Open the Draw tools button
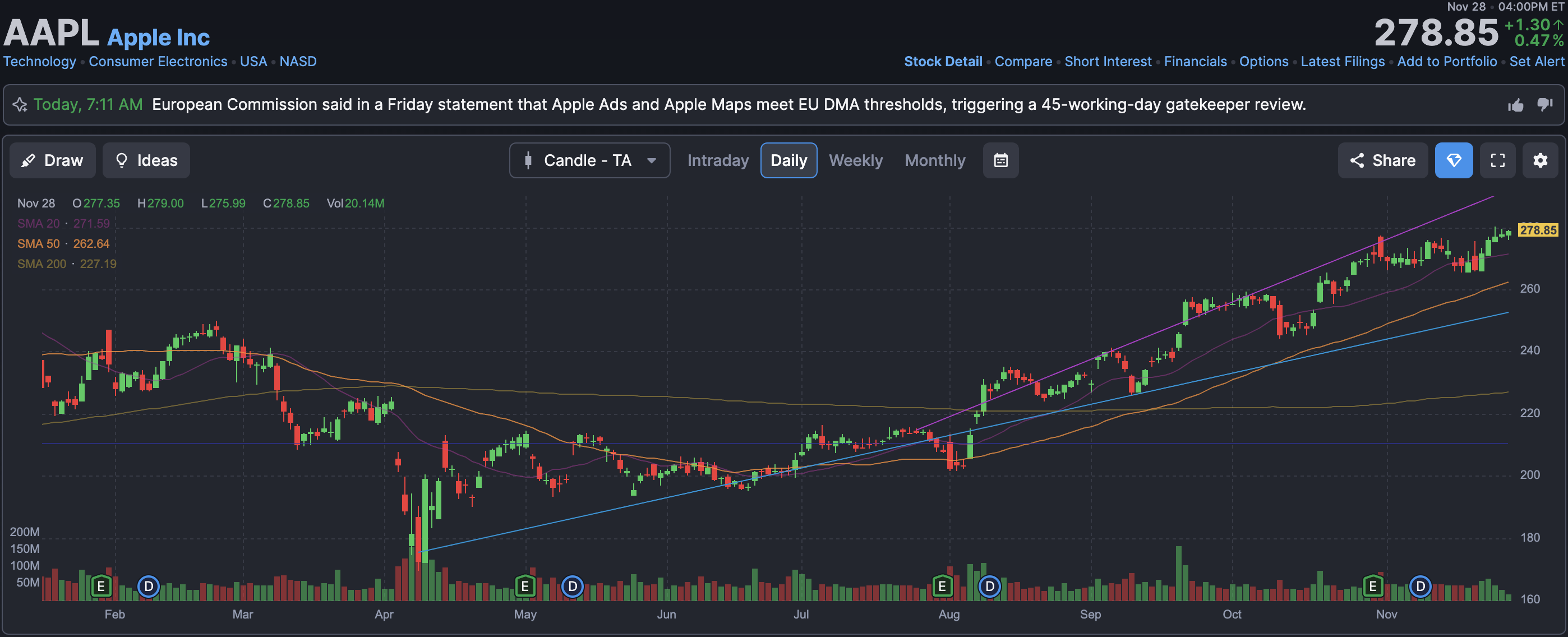The width and height of the screenshot is (1568, 637). coord(52,160)
